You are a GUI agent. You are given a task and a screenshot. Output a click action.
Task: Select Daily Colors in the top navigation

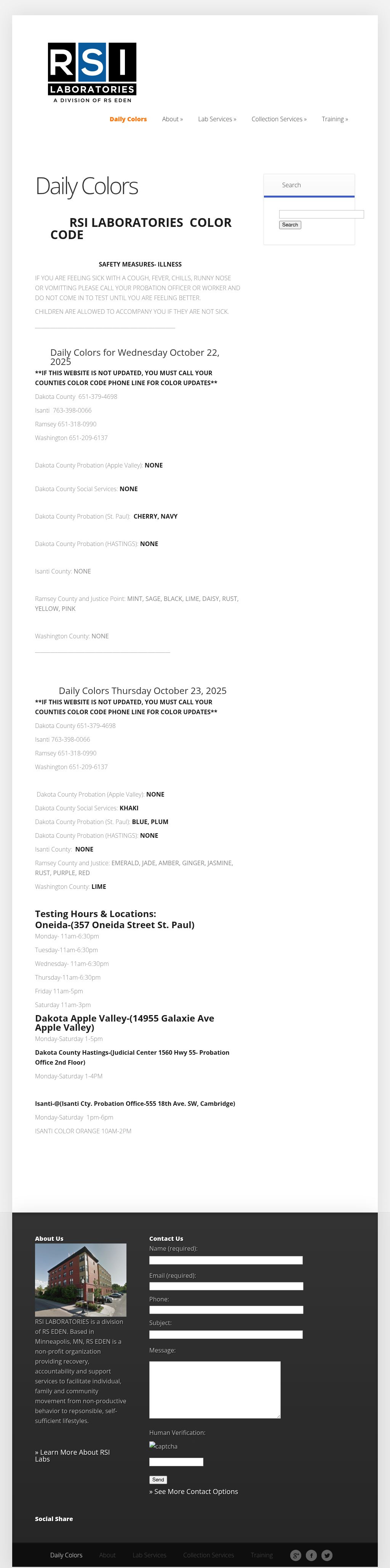(128, 119)
